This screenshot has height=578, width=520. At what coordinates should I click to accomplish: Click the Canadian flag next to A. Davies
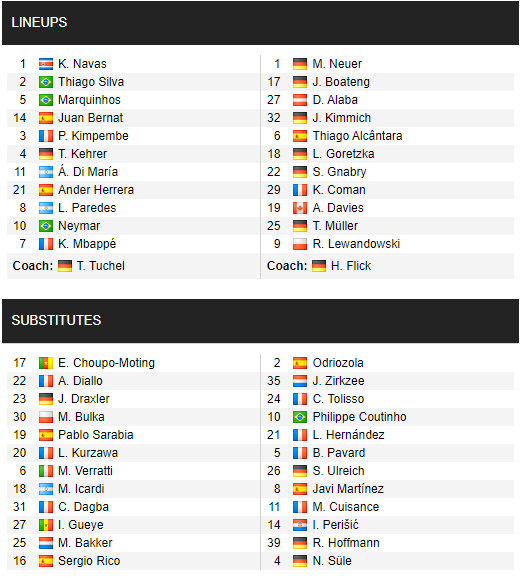coord(300,208)
